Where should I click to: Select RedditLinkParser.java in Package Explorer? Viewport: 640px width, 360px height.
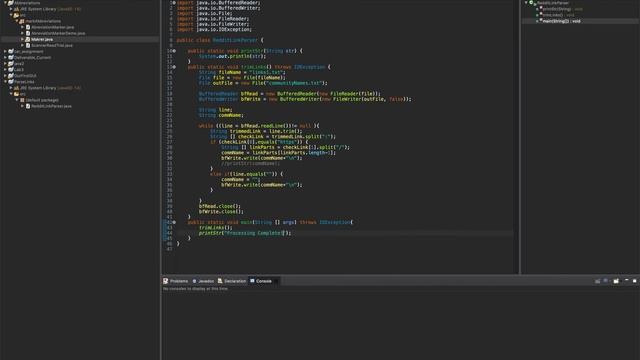pyautogui.click(x=51, y=106)
